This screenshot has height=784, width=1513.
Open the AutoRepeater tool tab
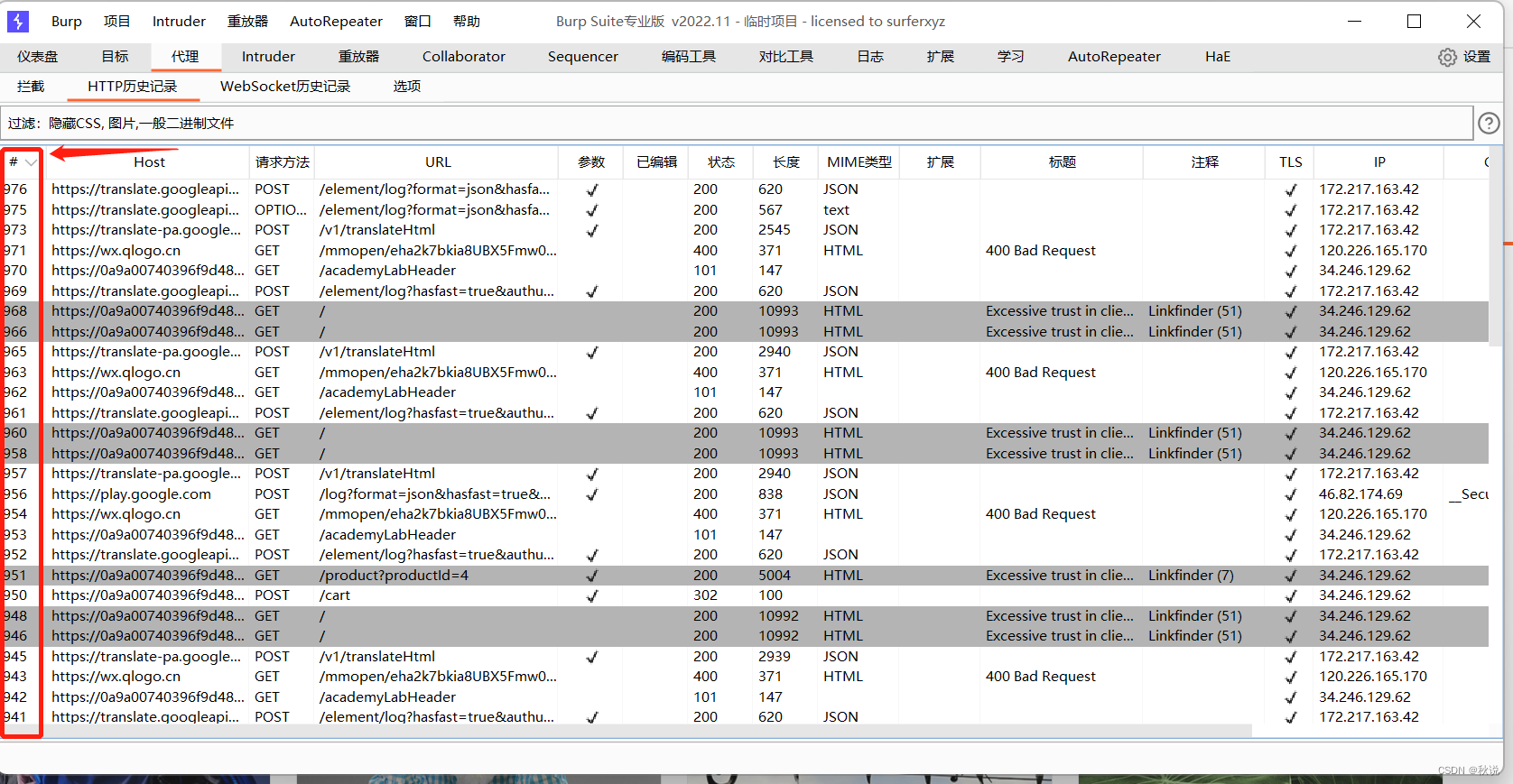coord(1114,56)
